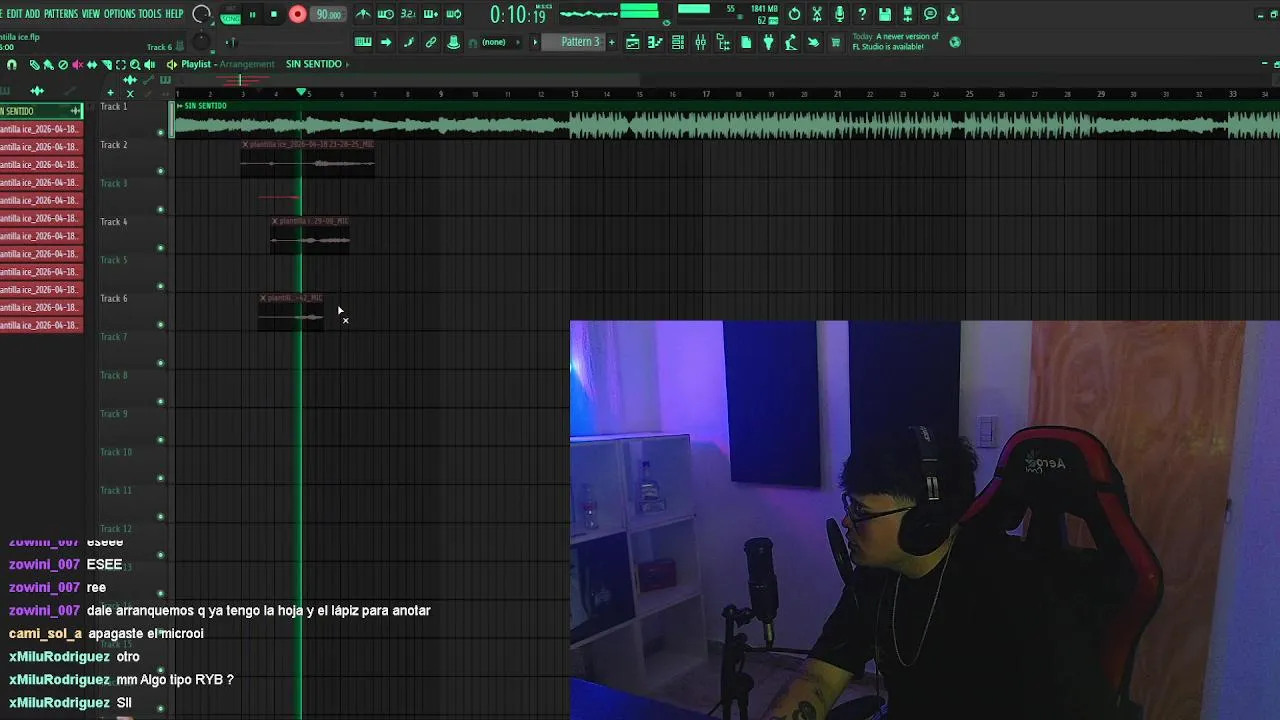Select the pink mute tool
This screenshot has width=1280, height=720.
click(x=77, y=64)
